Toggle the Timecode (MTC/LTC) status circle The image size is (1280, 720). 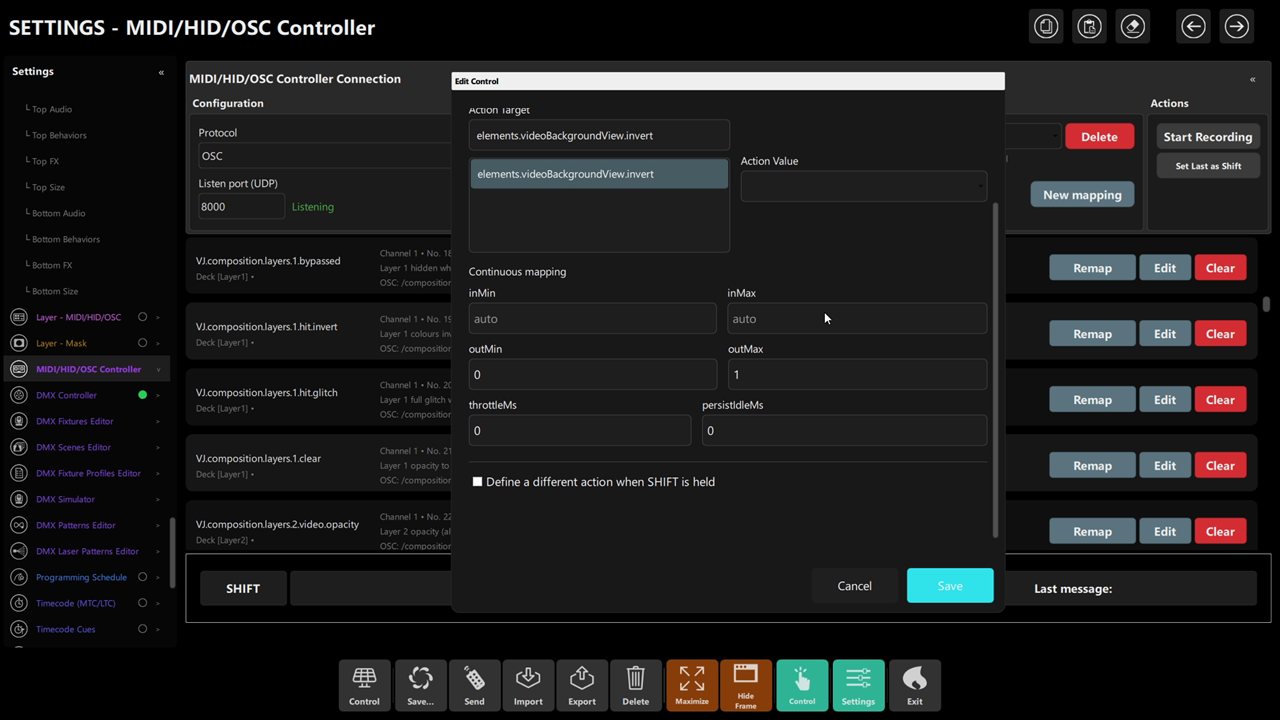[x=142, y=603]
